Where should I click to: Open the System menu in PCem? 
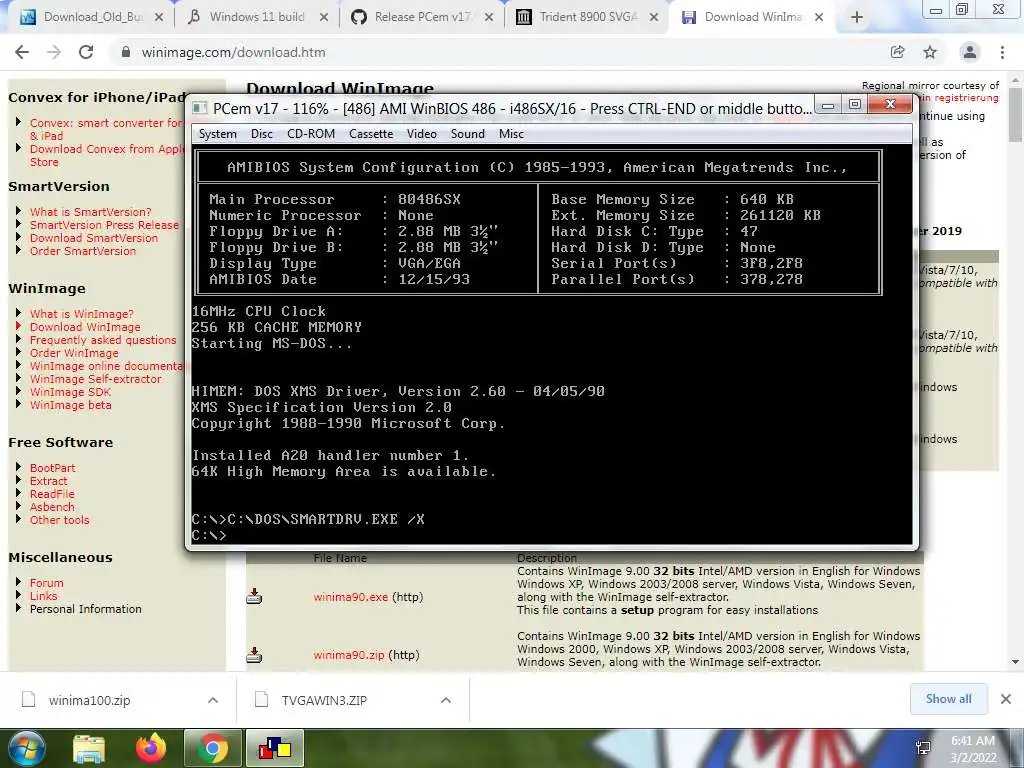[x=217, y=134]
